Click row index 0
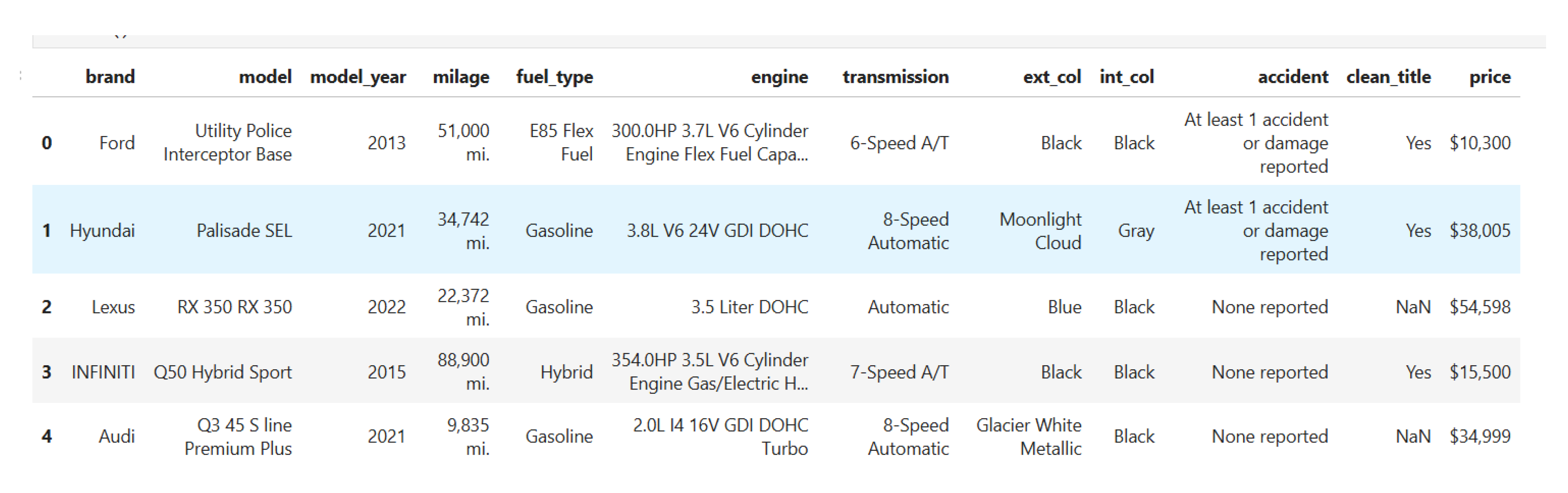This screenshot has height=493, width=1568. [47, 143]
